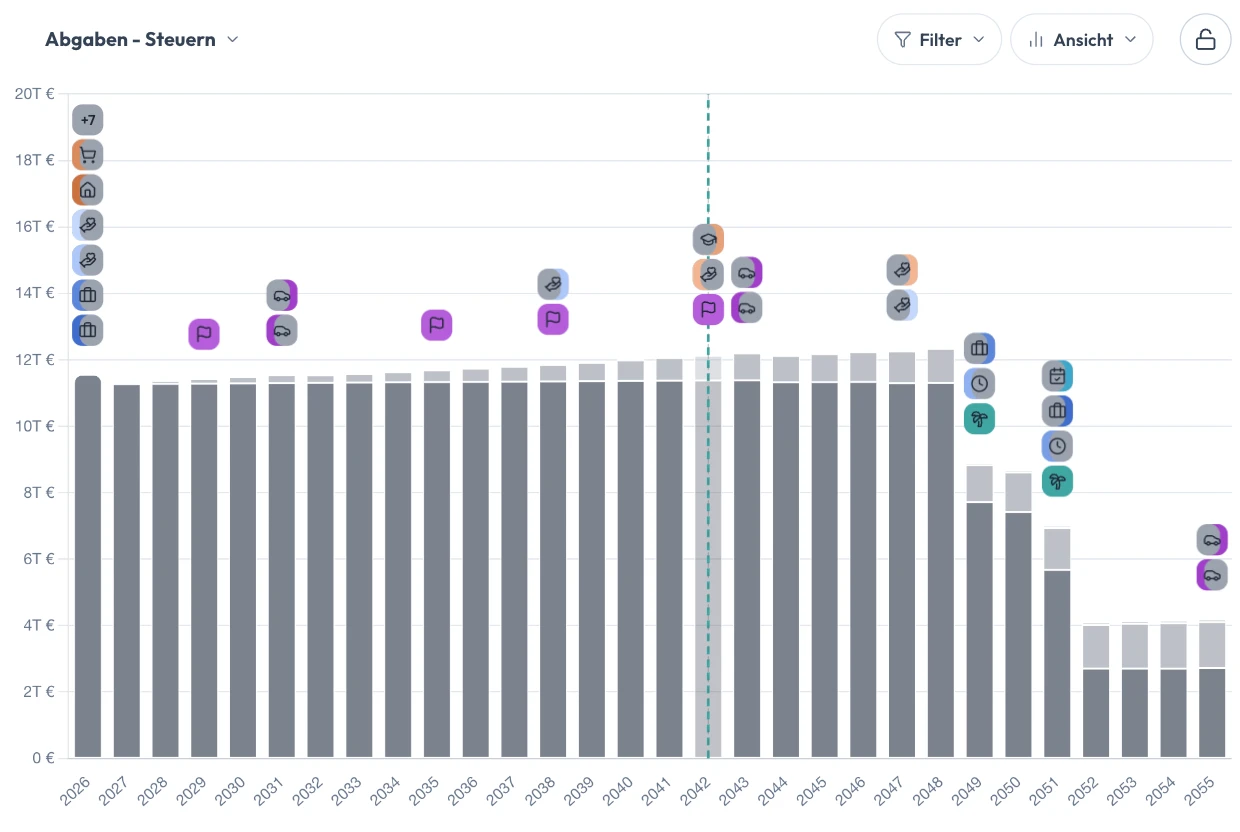The width and height of the screenshot is (1240, 832).
Task: Select the bar for year 2049
Action: (x=979, y=612)
